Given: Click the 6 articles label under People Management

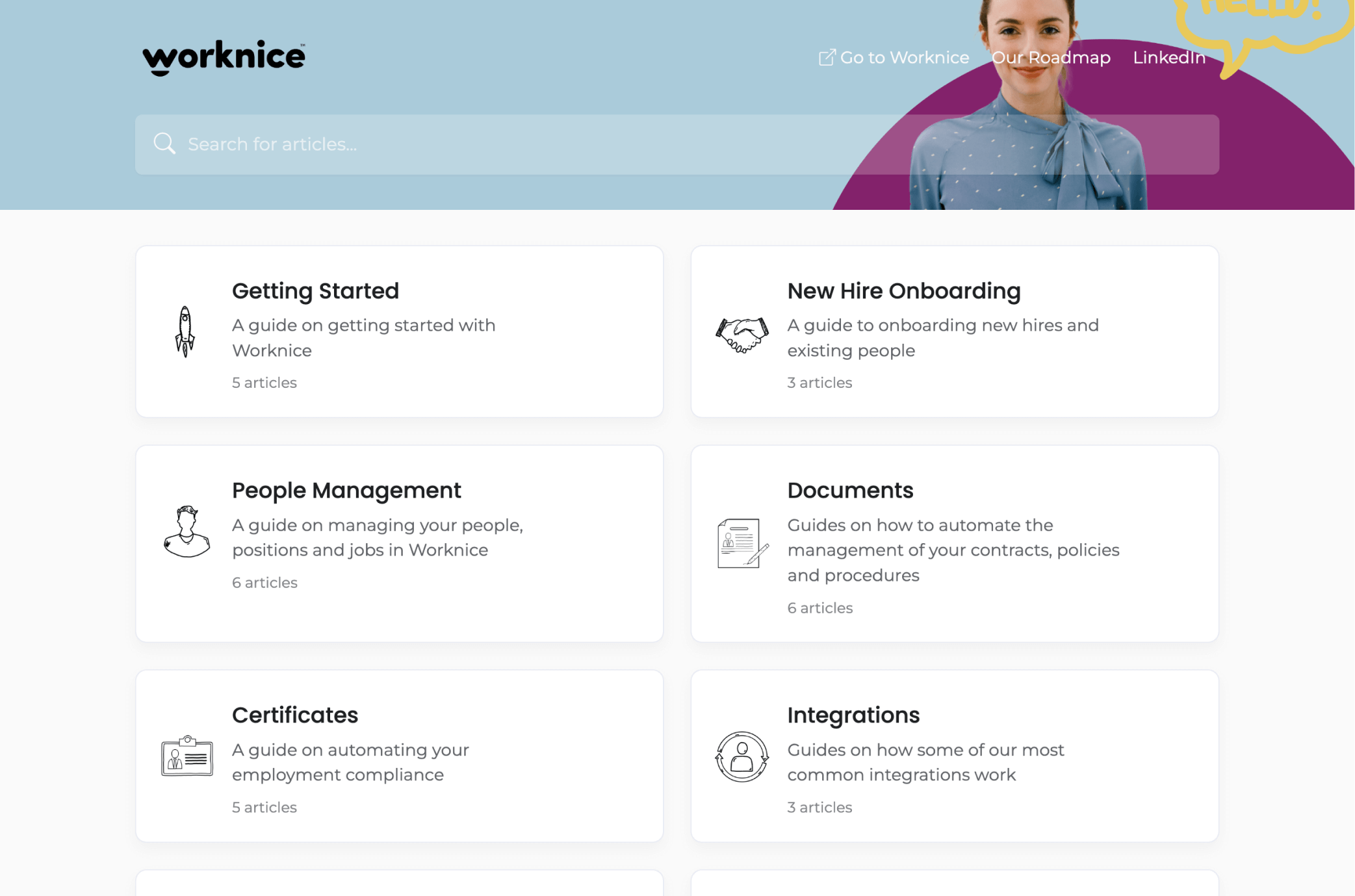Looking at the screenshot, I should coord(264,582).
